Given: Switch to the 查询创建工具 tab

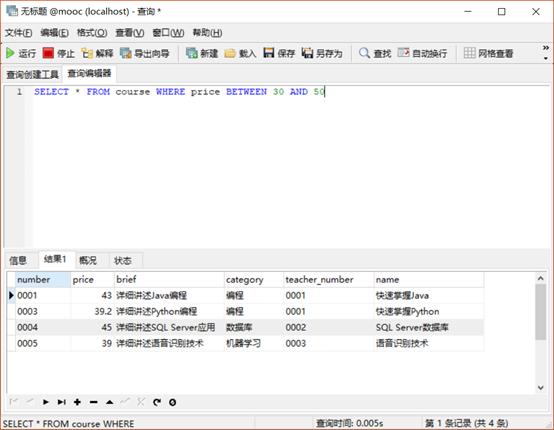Looking at the screenshot, I should [33, 75].
